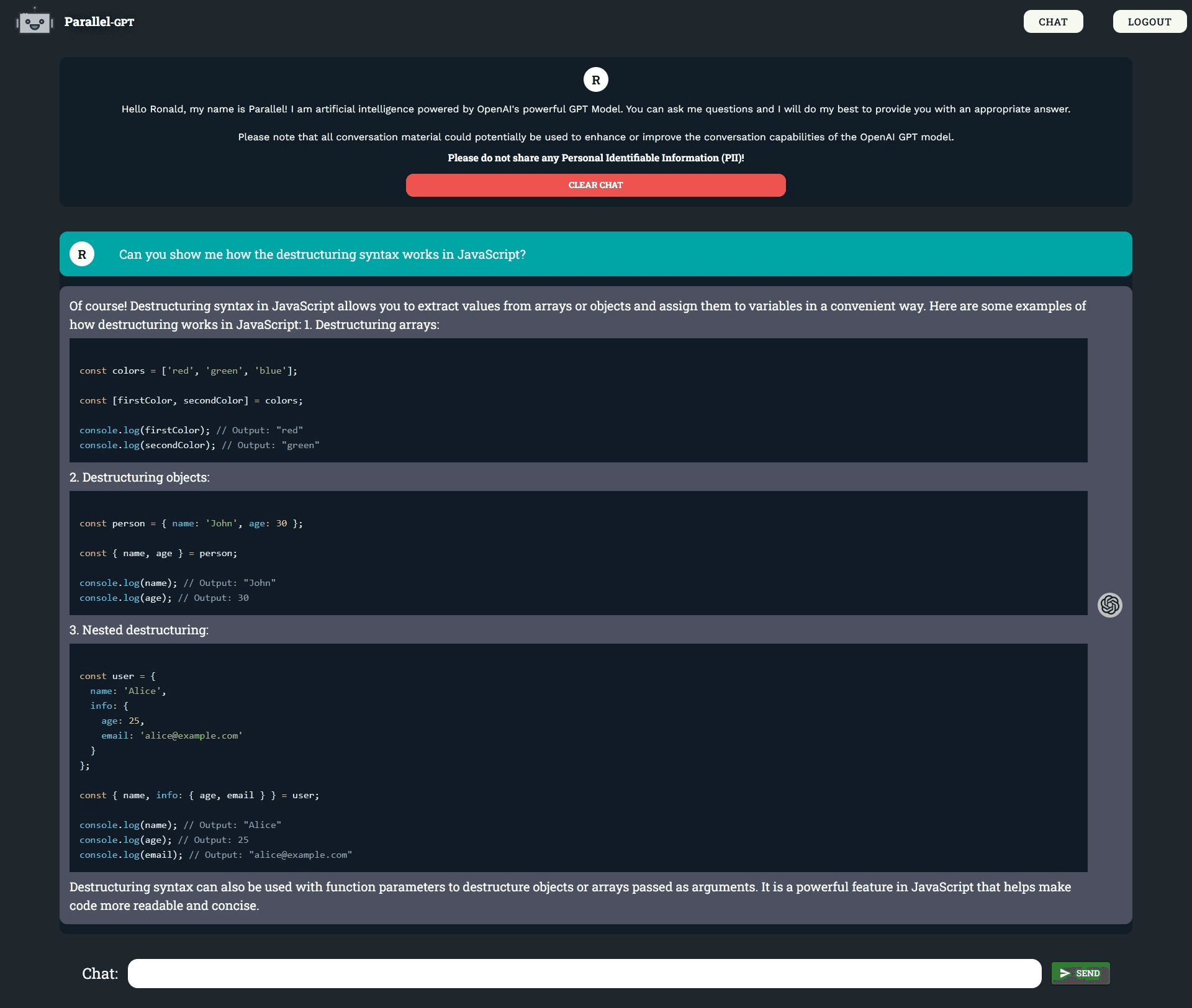
Task: Click the Parallel-GPT robot logo
Action: (34, 22)
